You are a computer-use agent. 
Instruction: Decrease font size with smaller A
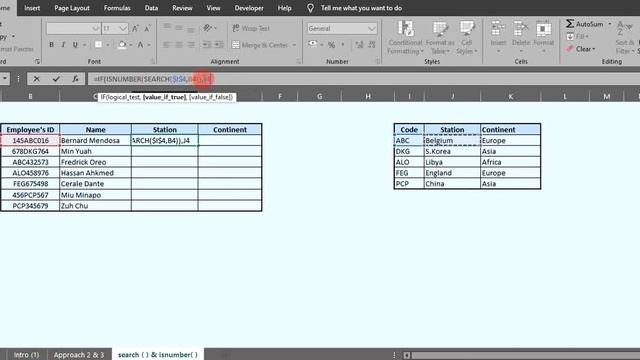147,28
